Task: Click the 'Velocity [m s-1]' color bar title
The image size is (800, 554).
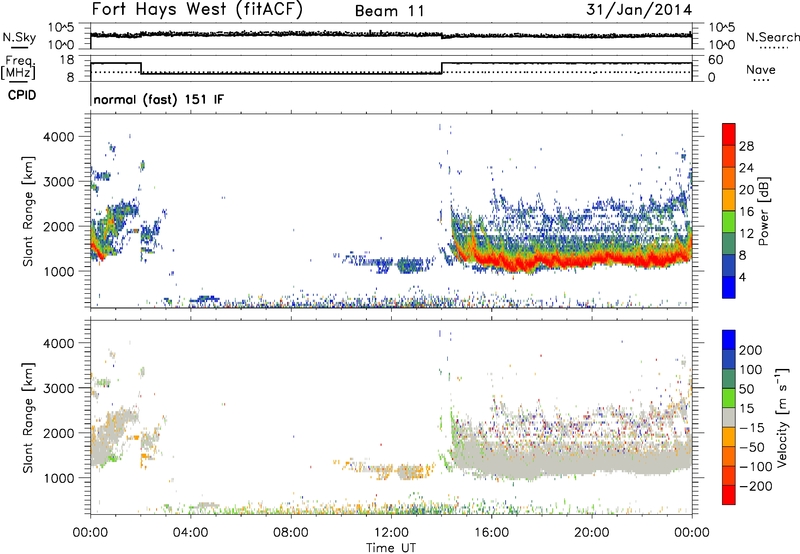Action: click(x=781, y=417)
